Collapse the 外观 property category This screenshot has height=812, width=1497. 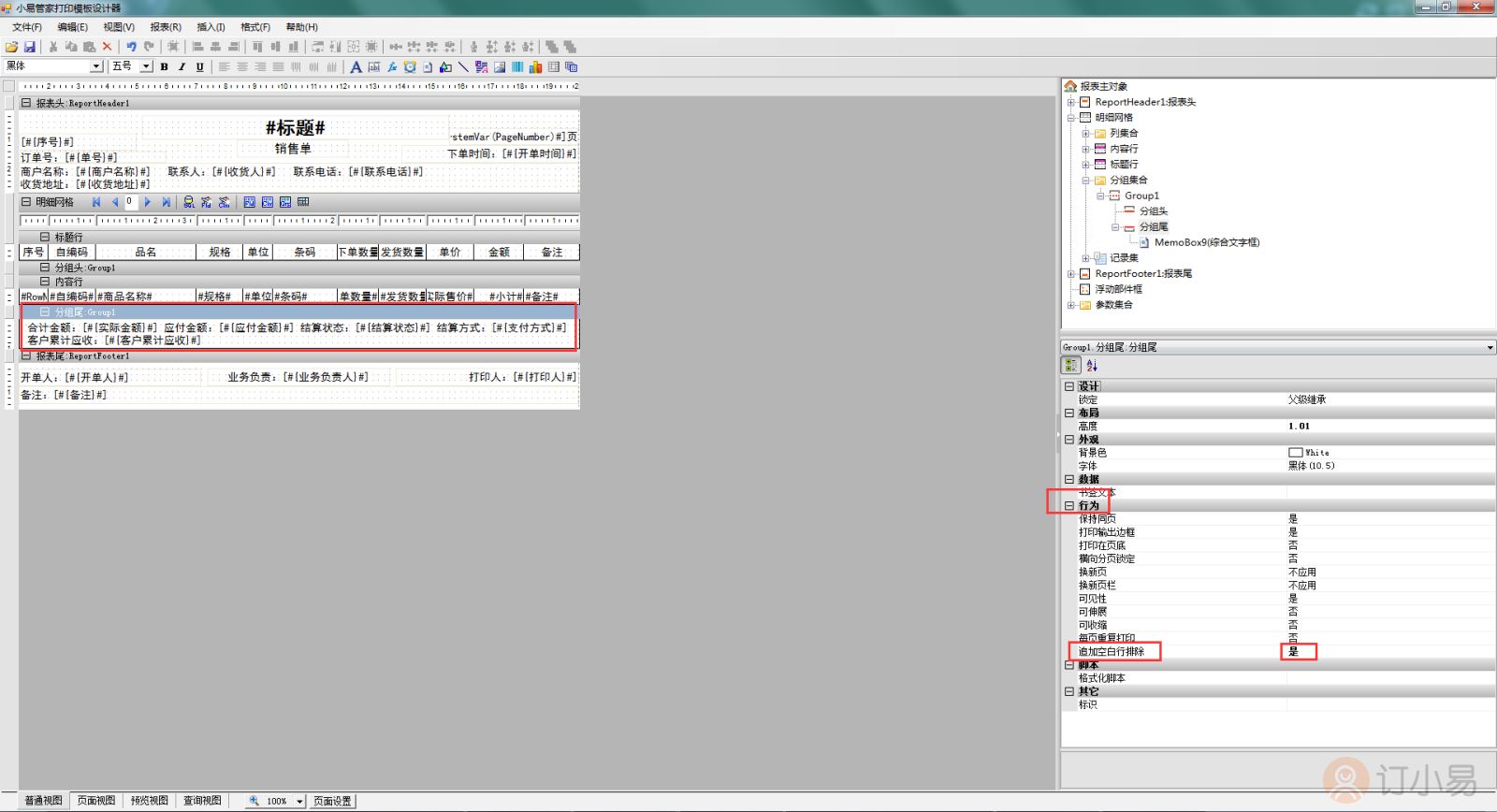point(1069,439)
